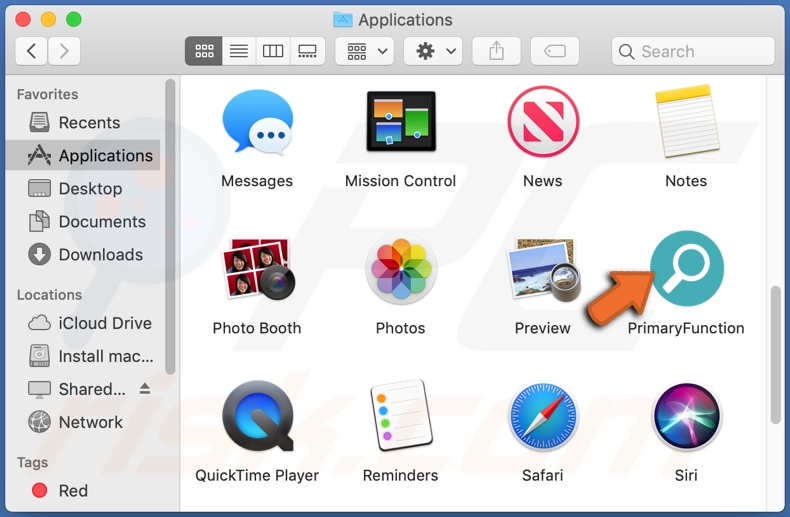Image resolution: width=790 pixels, height=517 pixels.
Task: Launch the Safari compass icon
Action: click(x=543, y=416)
